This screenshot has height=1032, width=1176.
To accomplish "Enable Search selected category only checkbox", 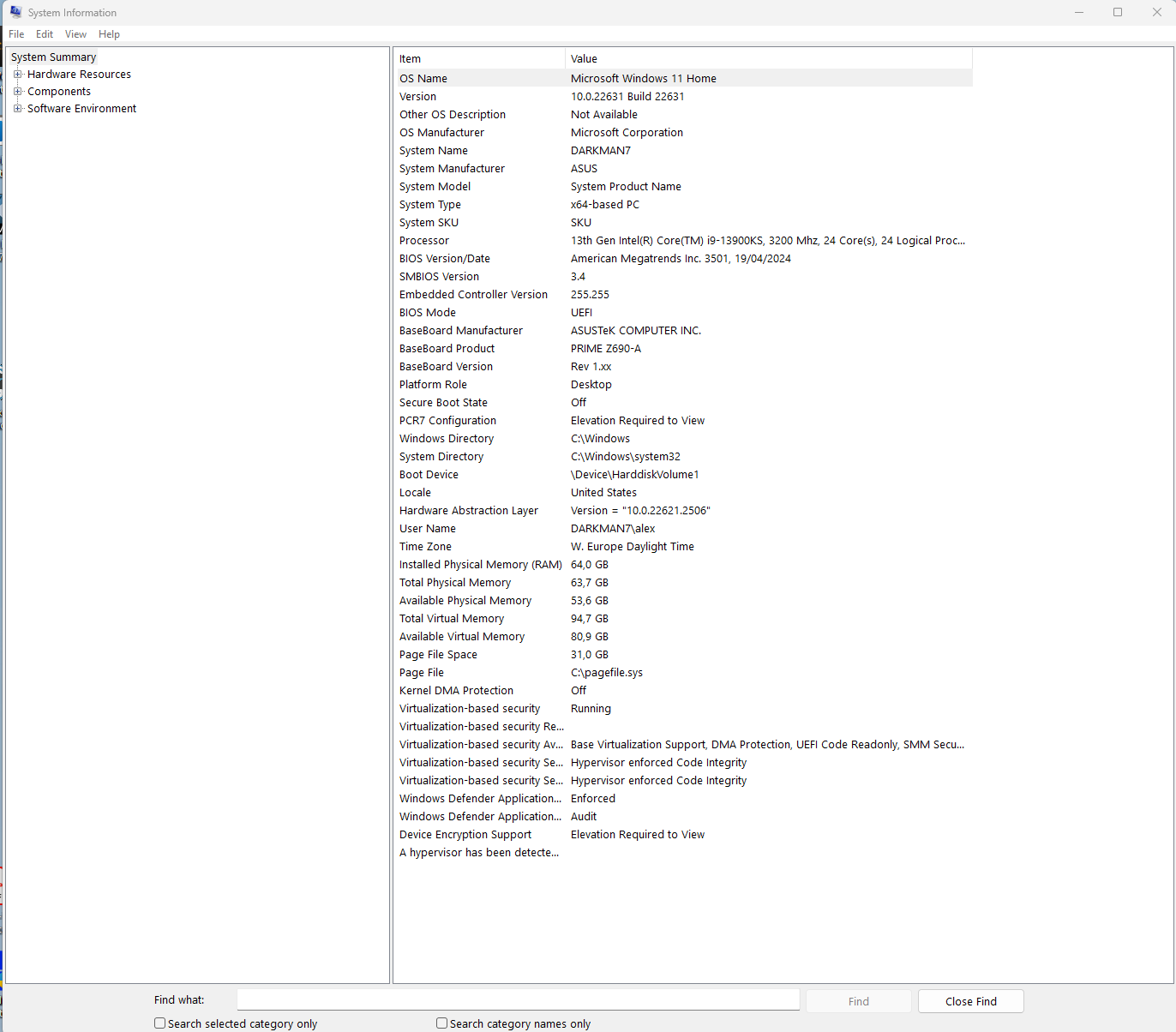I will click(159, 1023).
